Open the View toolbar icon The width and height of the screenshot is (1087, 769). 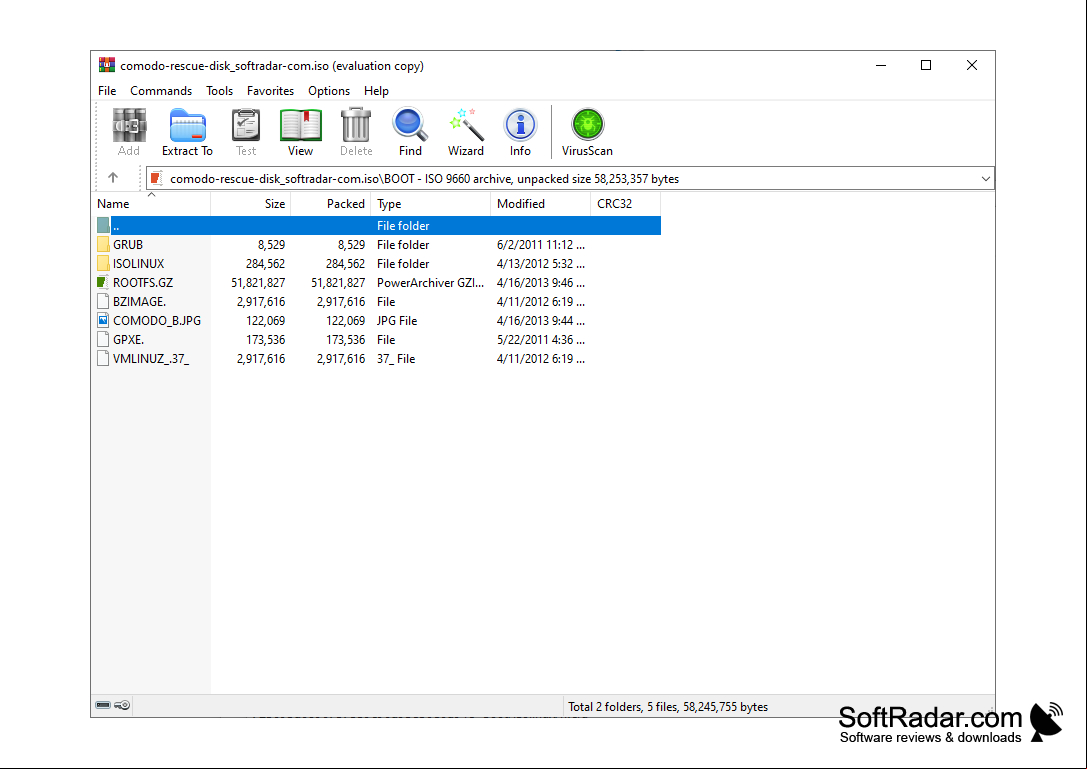click(x=300, y=126)
